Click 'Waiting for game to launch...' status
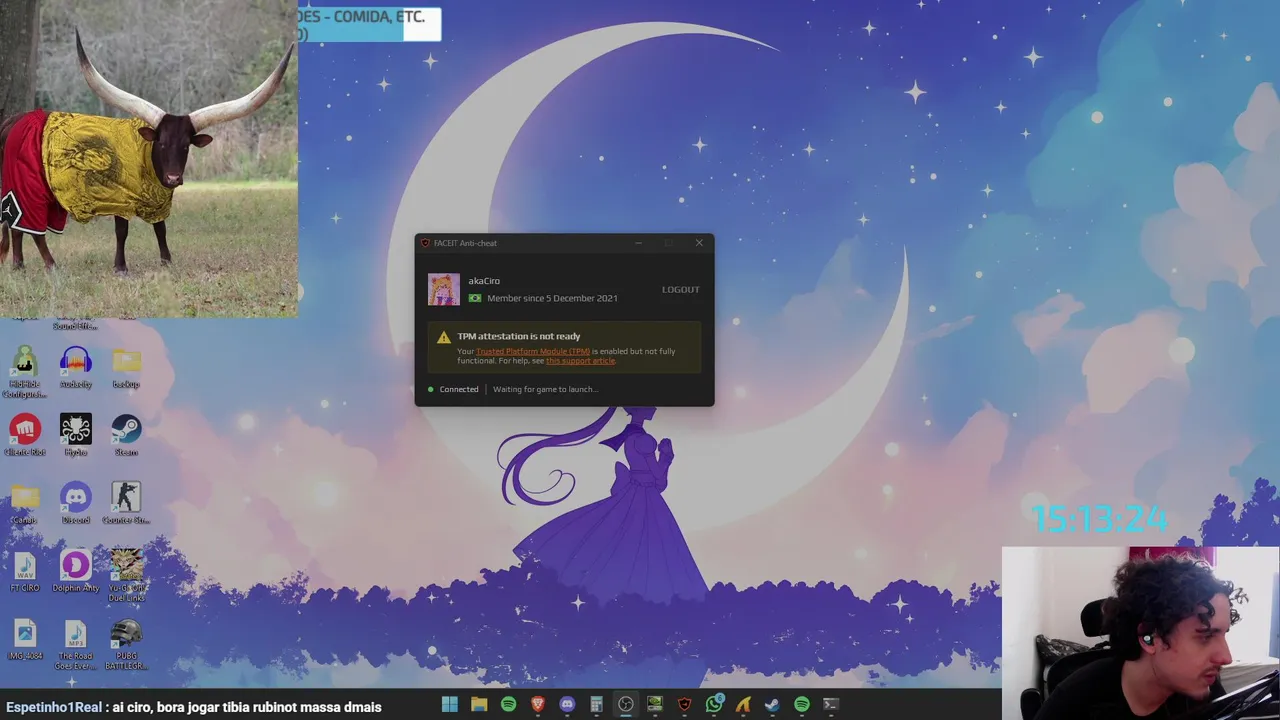 tap(545, 389)
